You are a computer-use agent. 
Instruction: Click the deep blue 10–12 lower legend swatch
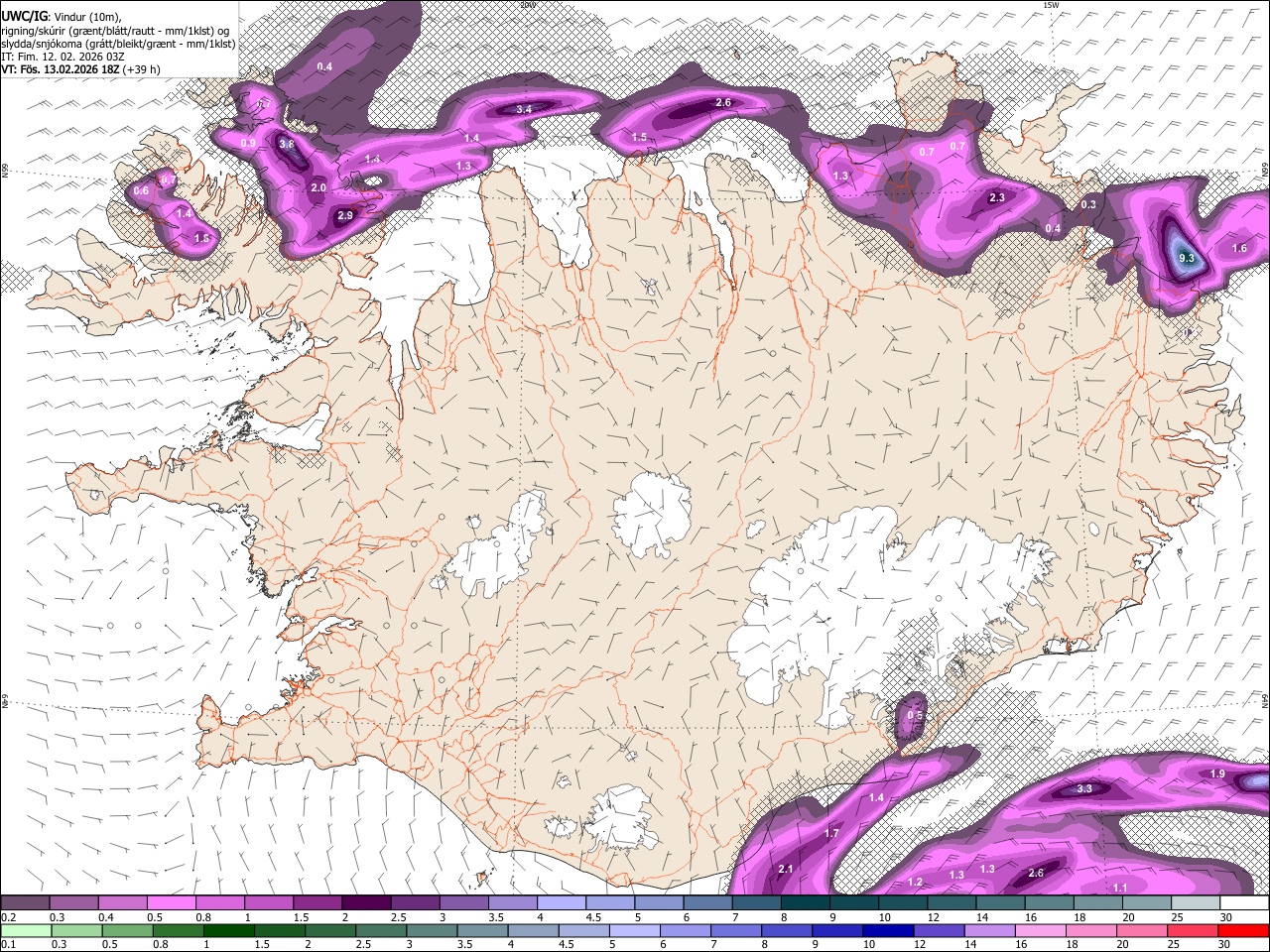click(x=888, y=930)
